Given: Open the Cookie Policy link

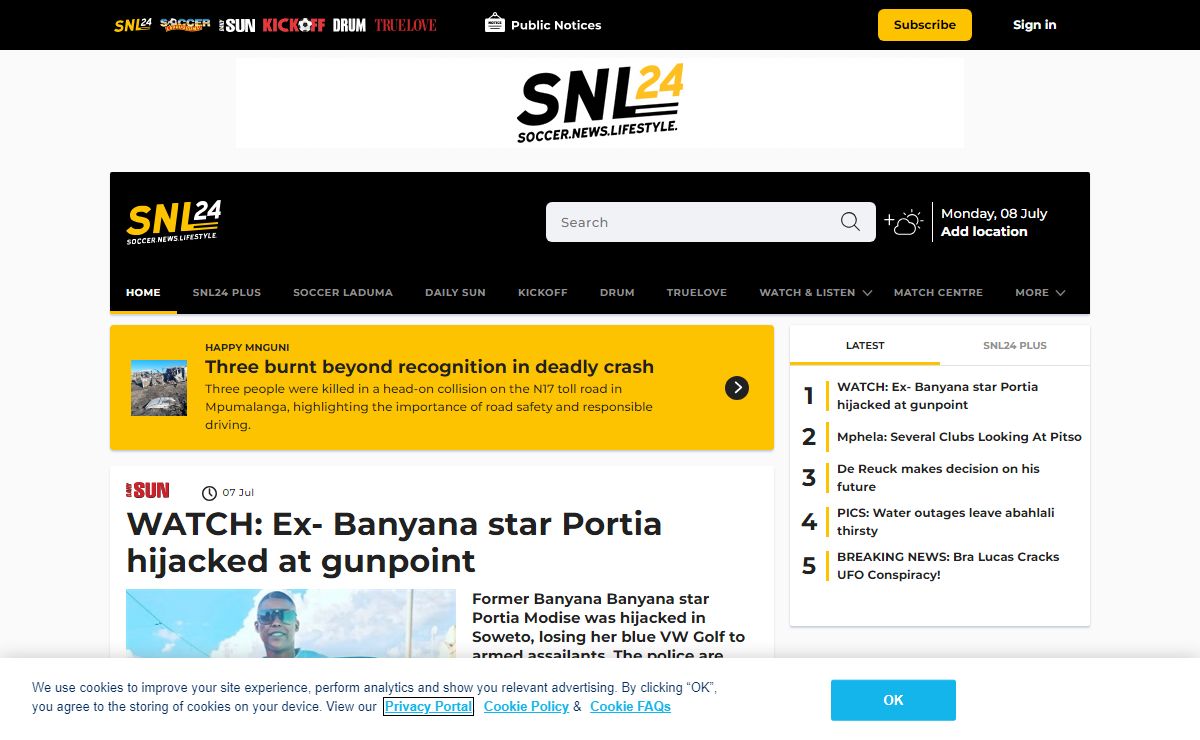Looking at the screenshot, I should click(x=526, y=707).
